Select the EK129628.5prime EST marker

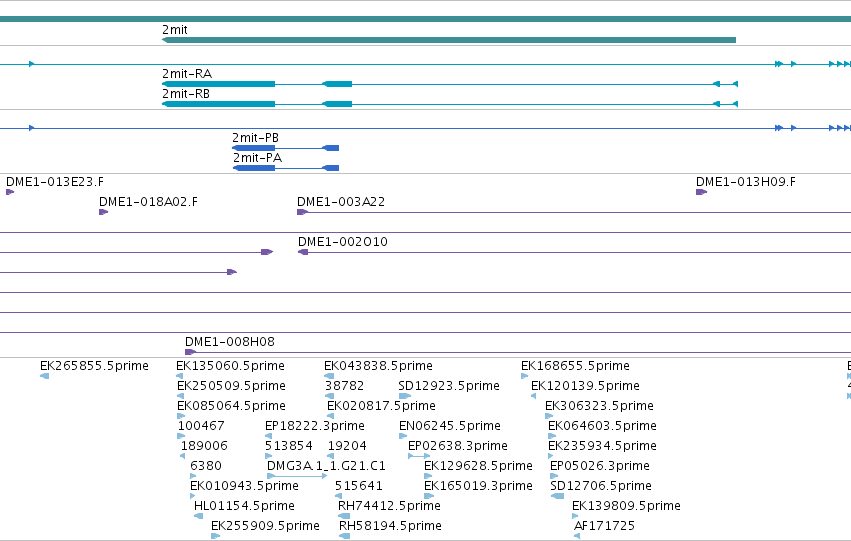pyautogui.click(x=428, y=476)
